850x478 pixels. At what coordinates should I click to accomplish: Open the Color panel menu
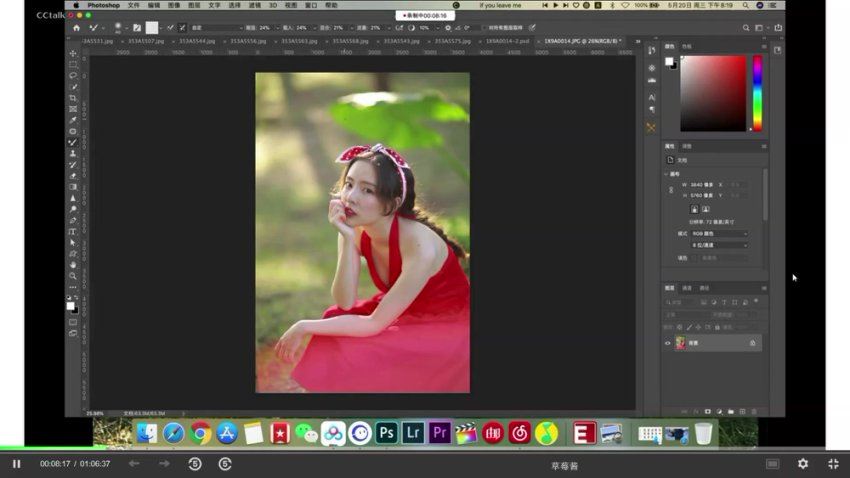(764, 47)
